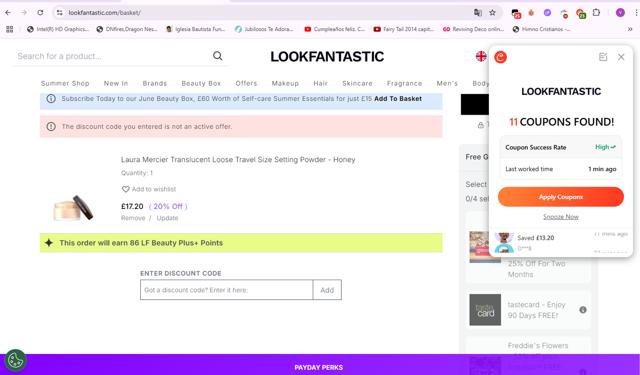640x375 pixels.
Task: Open the purple V profile avatar
Action: 620,13
